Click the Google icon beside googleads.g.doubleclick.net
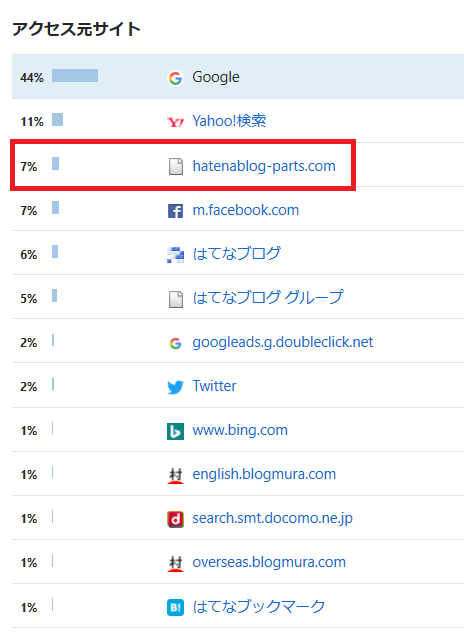The height and width of the screenshot is (633, 464). click(175, 343)
